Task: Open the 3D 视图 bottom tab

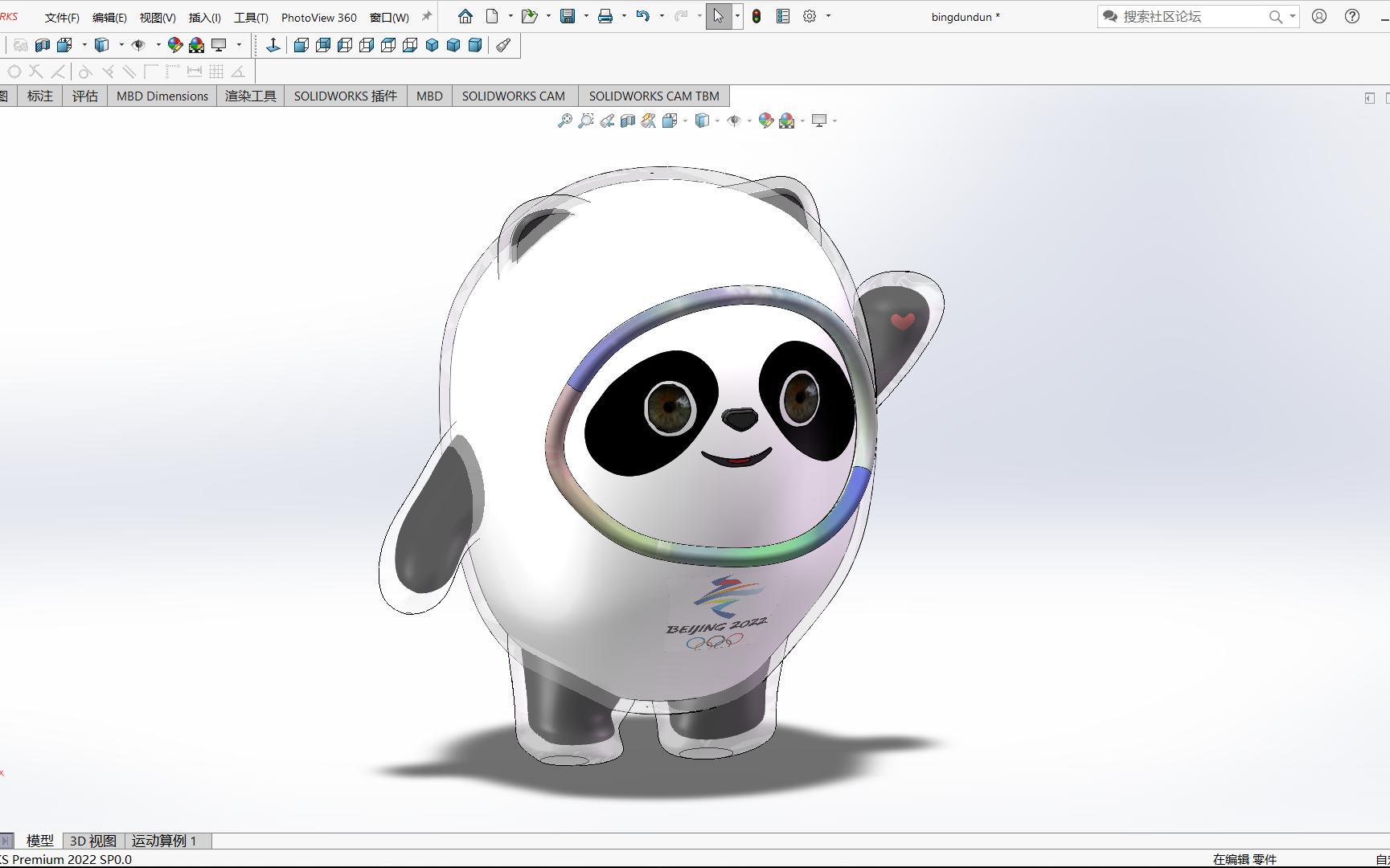Action: pos(93,841)
